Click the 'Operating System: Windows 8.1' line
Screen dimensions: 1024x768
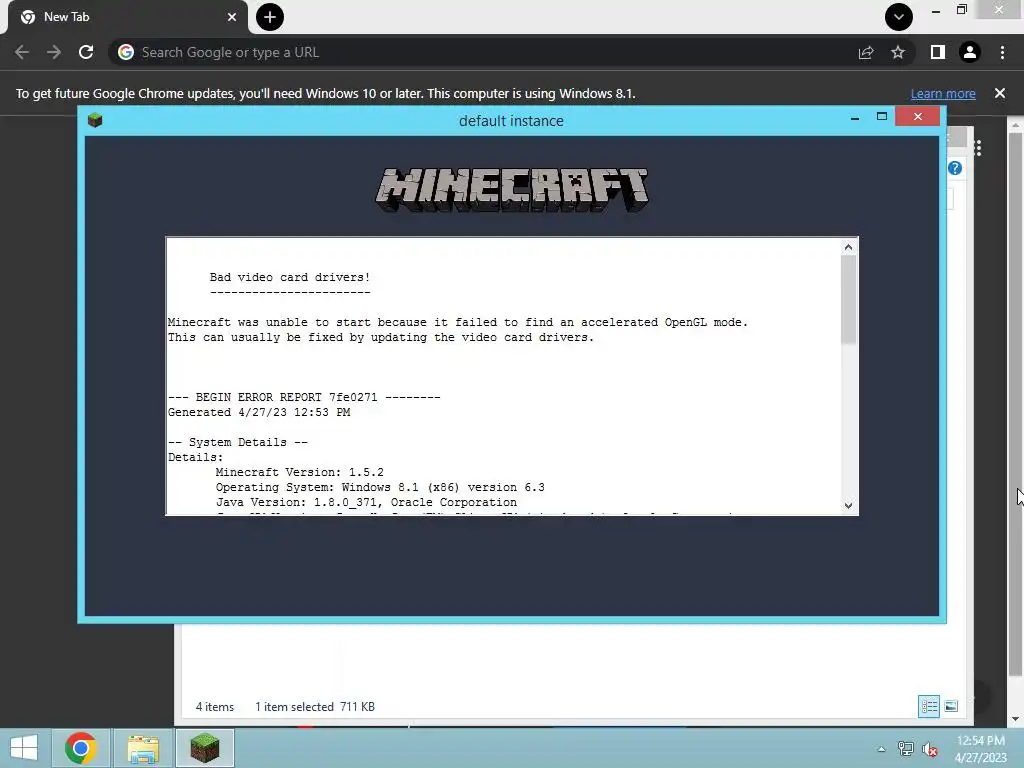click(x=380, y=487)
